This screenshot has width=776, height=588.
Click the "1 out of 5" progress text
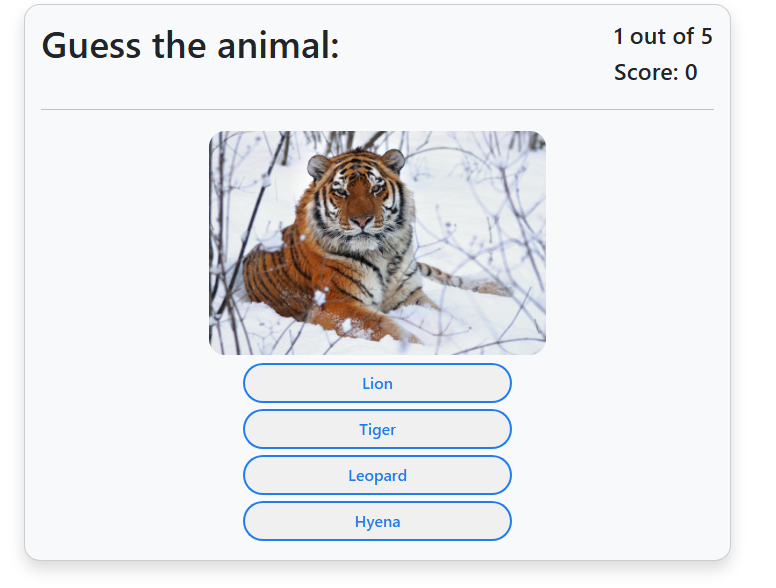click(x=662, y=37)
